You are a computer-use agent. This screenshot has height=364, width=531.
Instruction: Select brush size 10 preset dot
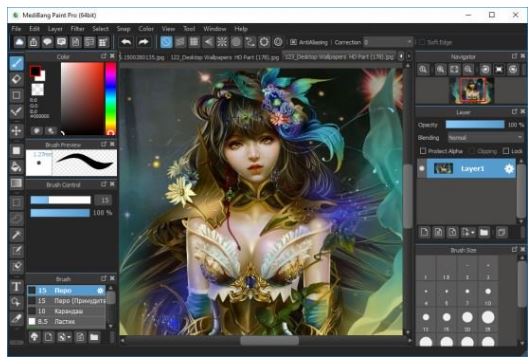click(x=488, y=291)
